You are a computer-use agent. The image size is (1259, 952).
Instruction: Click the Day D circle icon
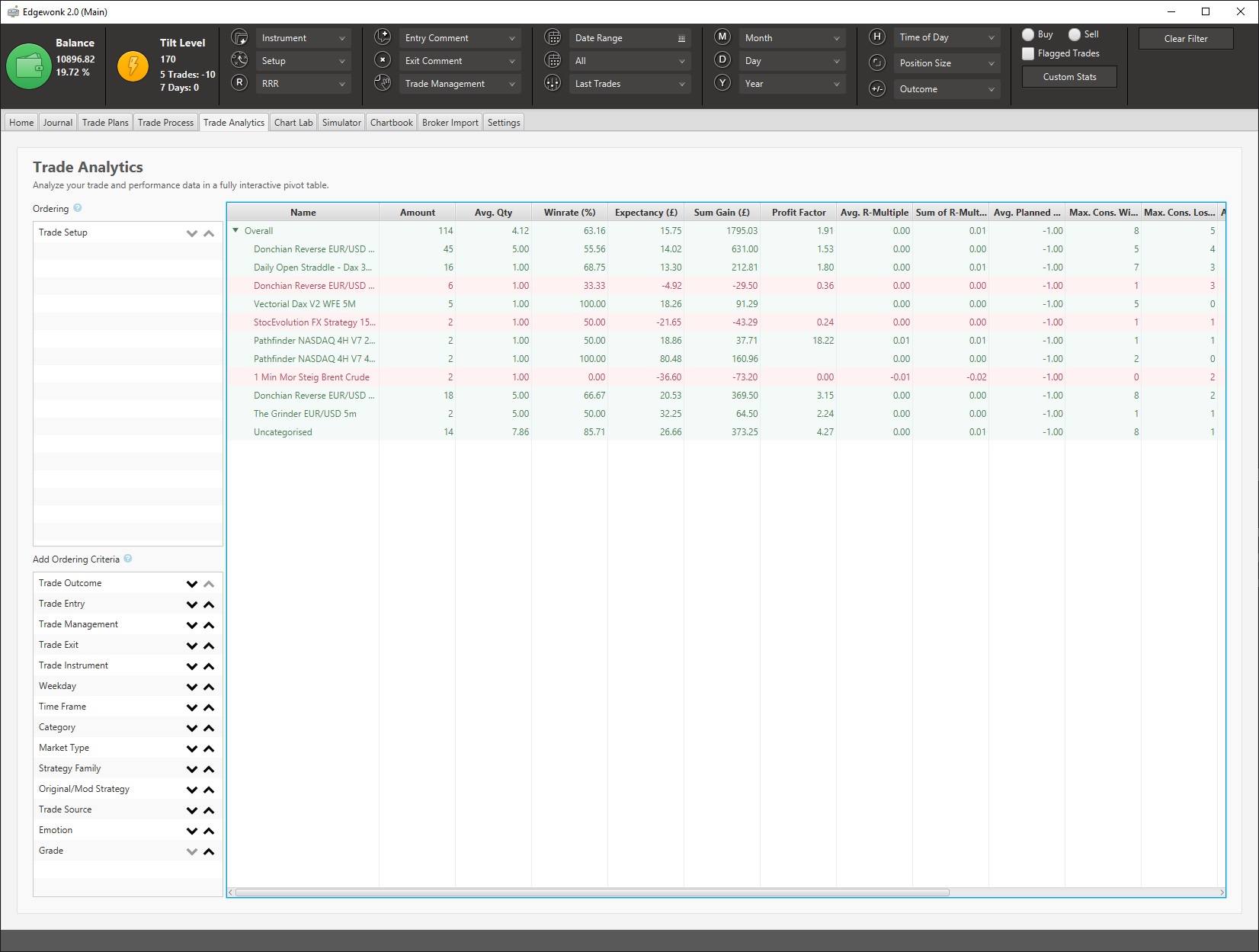(x=722, y=59)
